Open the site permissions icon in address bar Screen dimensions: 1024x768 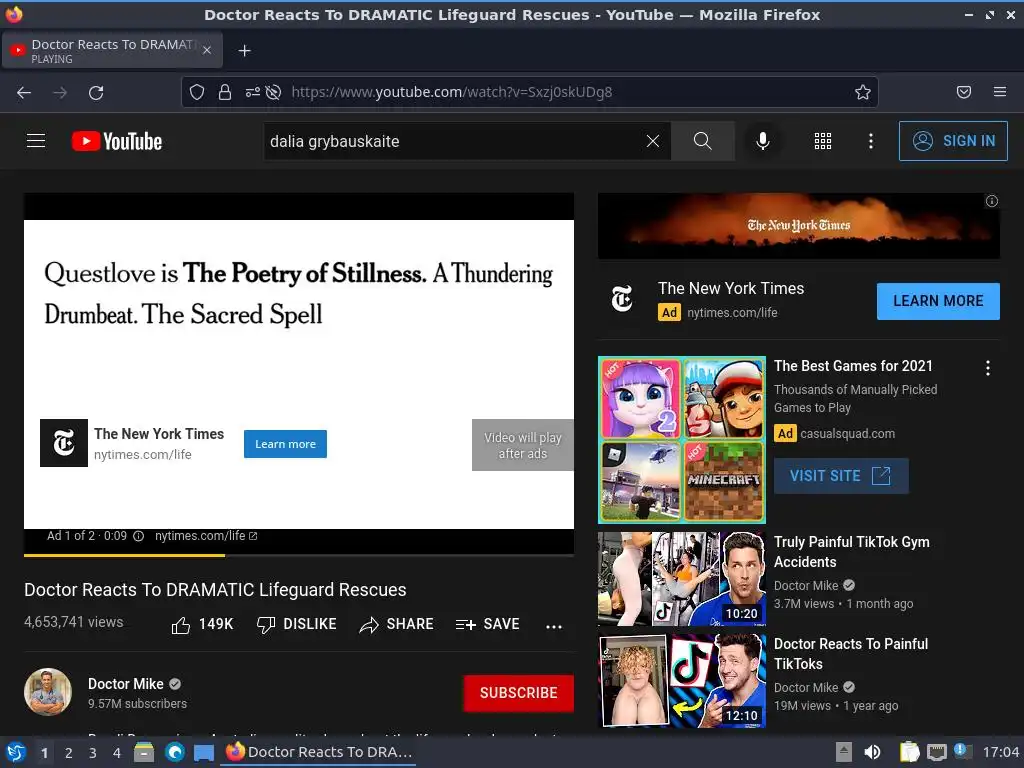coord(252,92)
